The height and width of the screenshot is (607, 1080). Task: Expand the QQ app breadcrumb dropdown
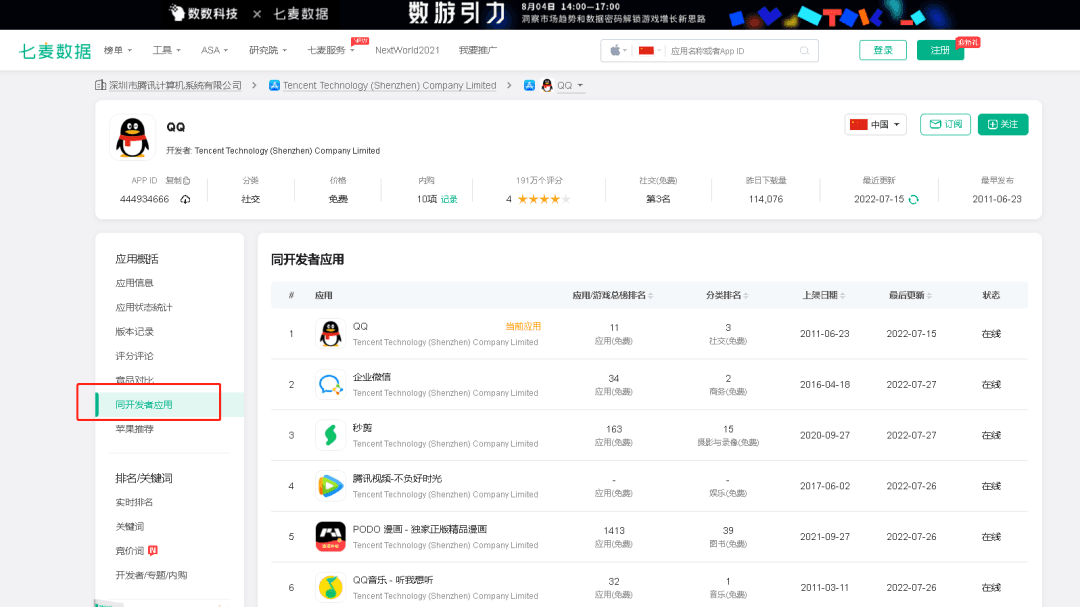point(570,85)
